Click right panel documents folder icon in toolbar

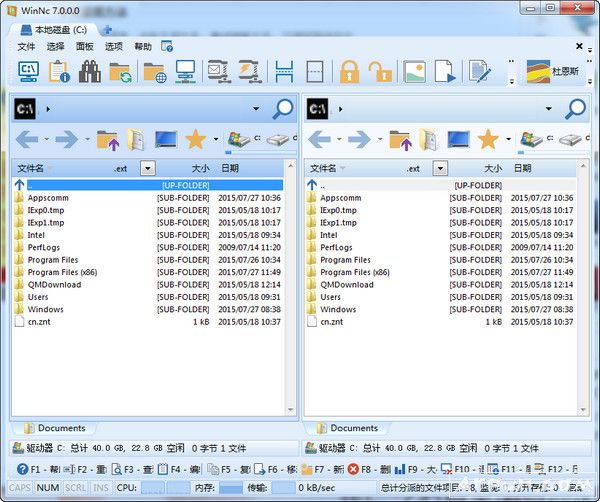[429, 140]
